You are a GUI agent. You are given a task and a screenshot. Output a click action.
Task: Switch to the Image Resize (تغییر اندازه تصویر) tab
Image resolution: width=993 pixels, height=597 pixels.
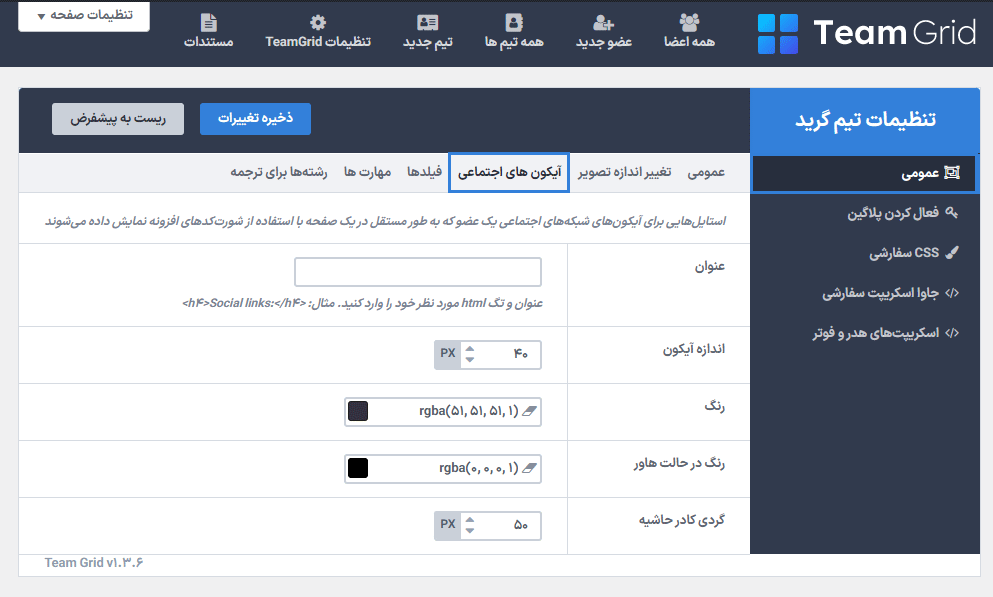(x=627, y=173)
